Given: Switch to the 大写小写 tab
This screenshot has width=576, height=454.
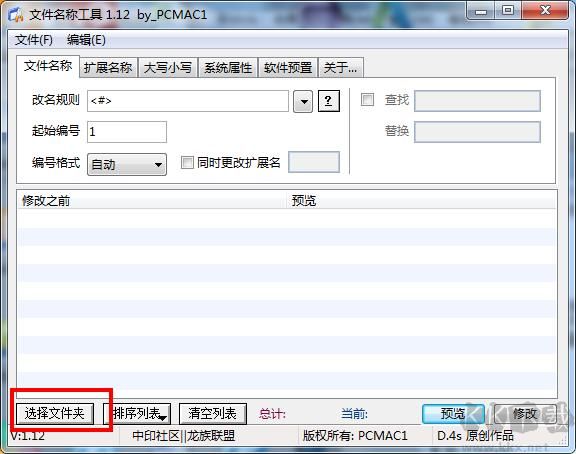Looking at the screenshot, I should (x=168, y=68).
